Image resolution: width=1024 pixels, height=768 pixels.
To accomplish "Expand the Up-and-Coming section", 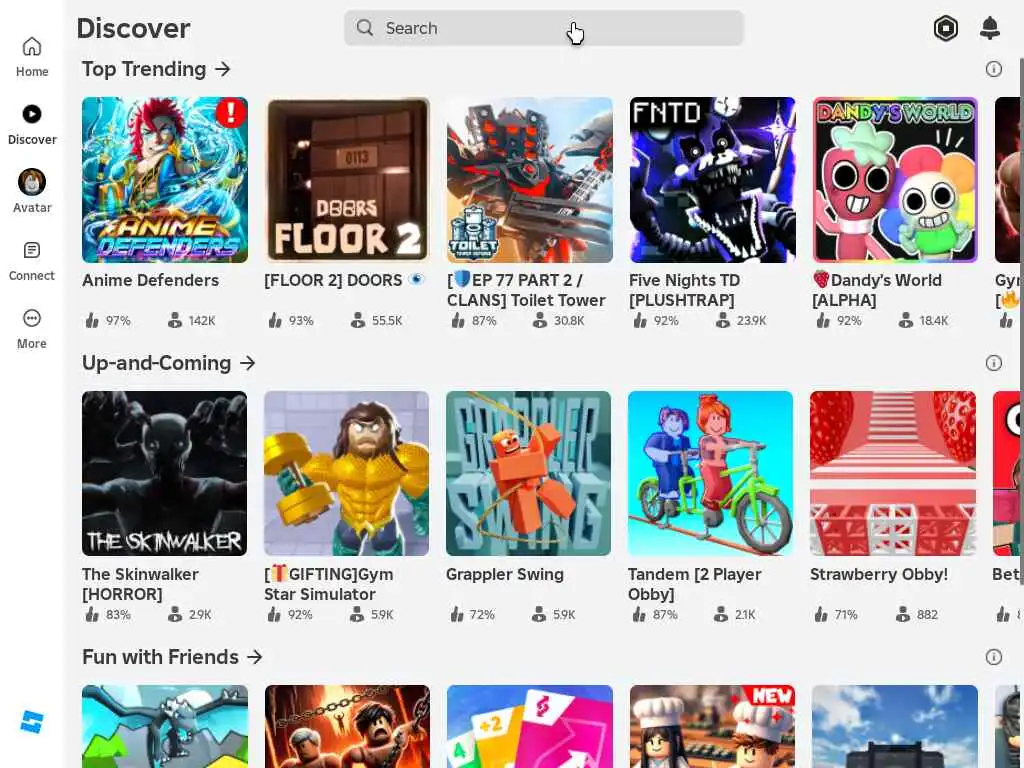I will [247, 362].
